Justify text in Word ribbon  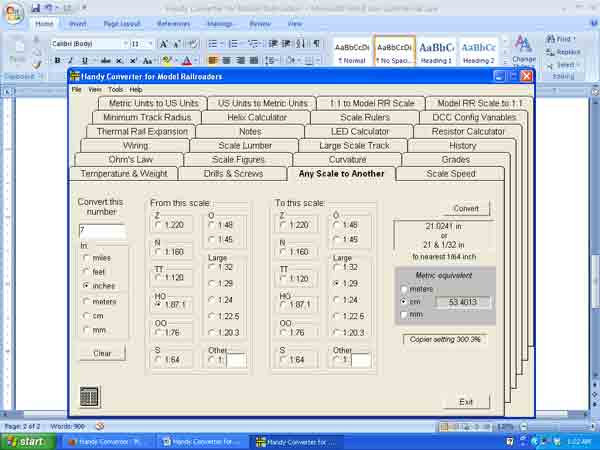(x=254, y=60)
